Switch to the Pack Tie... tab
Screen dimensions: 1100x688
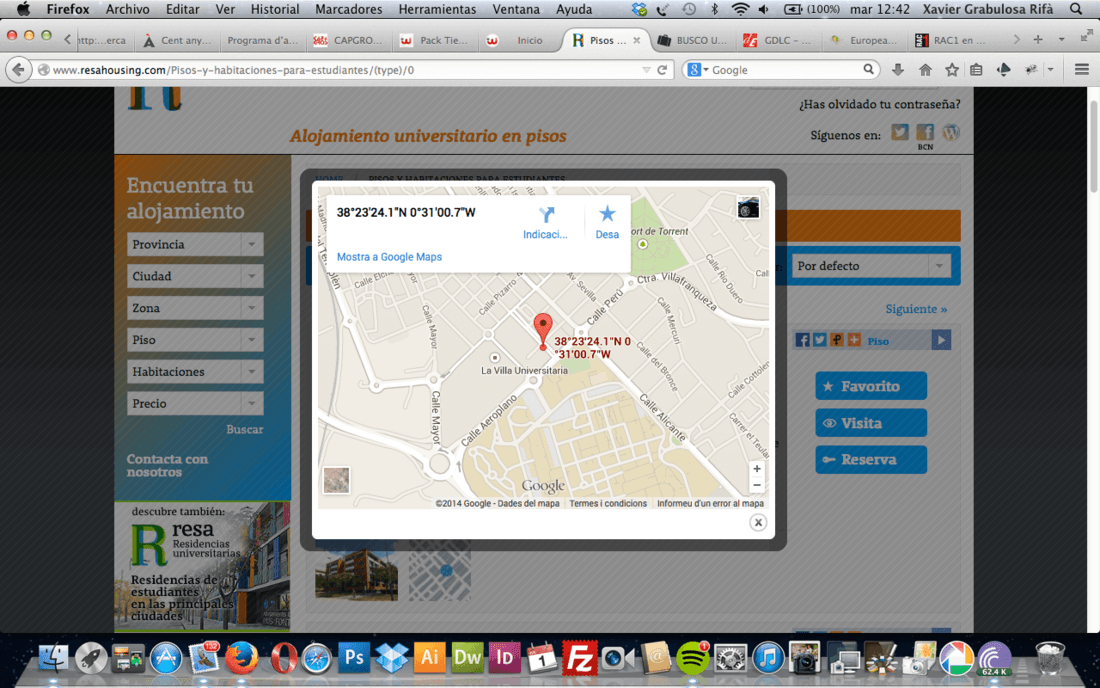tap(435, 40)
